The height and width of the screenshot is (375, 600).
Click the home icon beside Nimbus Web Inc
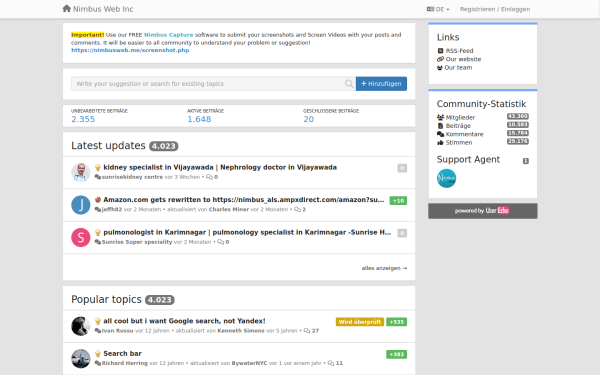(x=67, y=8)
